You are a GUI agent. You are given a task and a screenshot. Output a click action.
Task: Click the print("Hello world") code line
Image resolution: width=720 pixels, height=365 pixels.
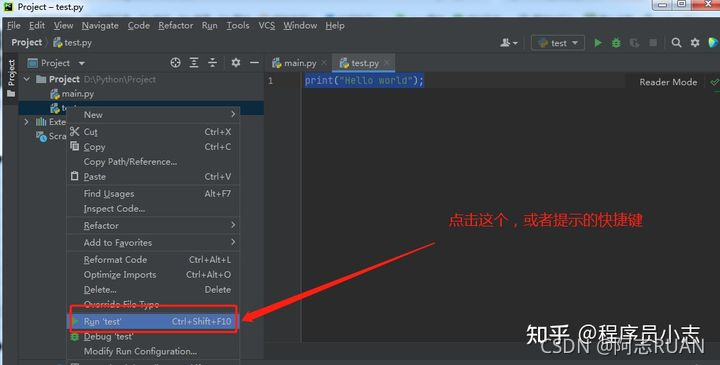[364, 81]
